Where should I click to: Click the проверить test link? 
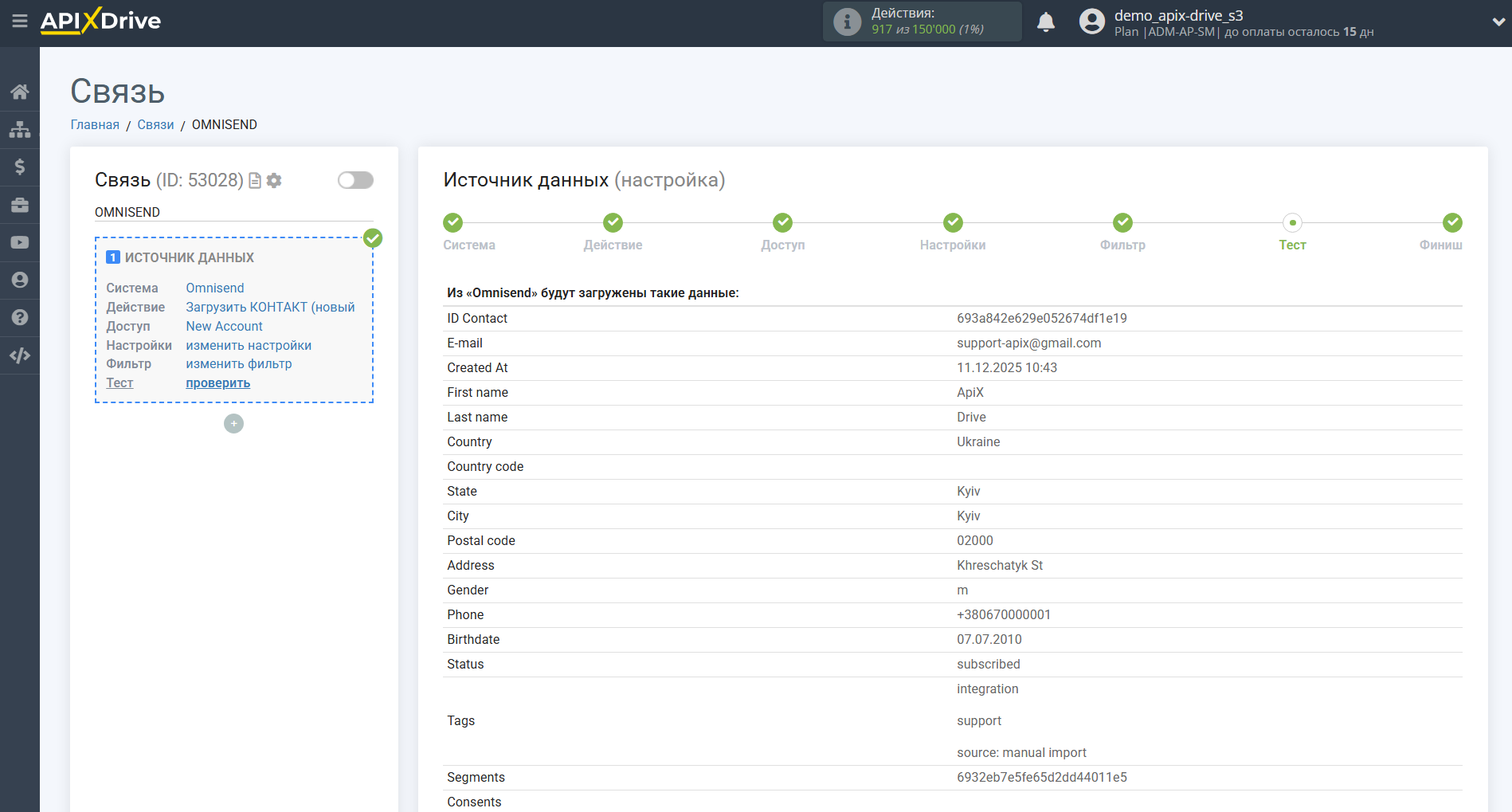pos(217,383)
